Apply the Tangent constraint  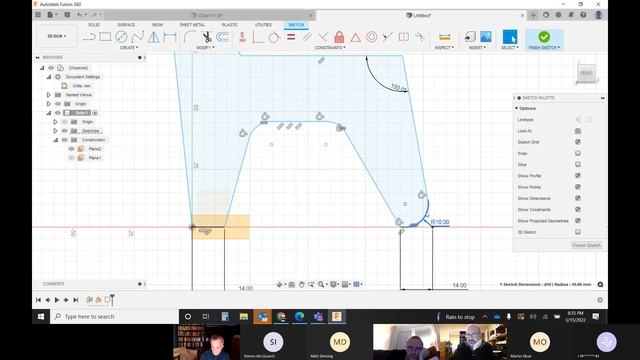click(x=274, y=37)
